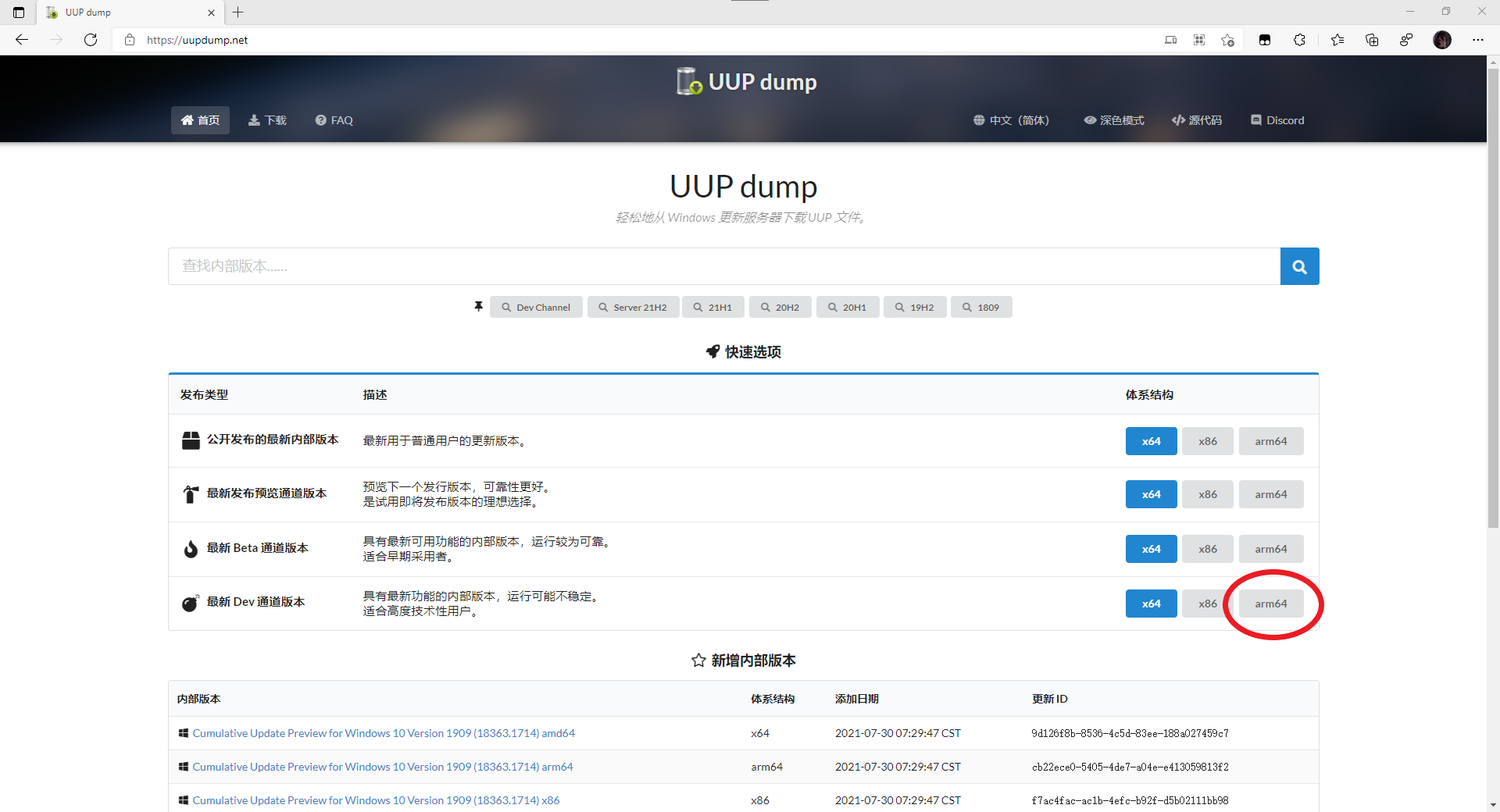Viewport: 1500px width, 812px height.
Task: Open the immersive reader icon in the address bar
Action: (1170, 40)
